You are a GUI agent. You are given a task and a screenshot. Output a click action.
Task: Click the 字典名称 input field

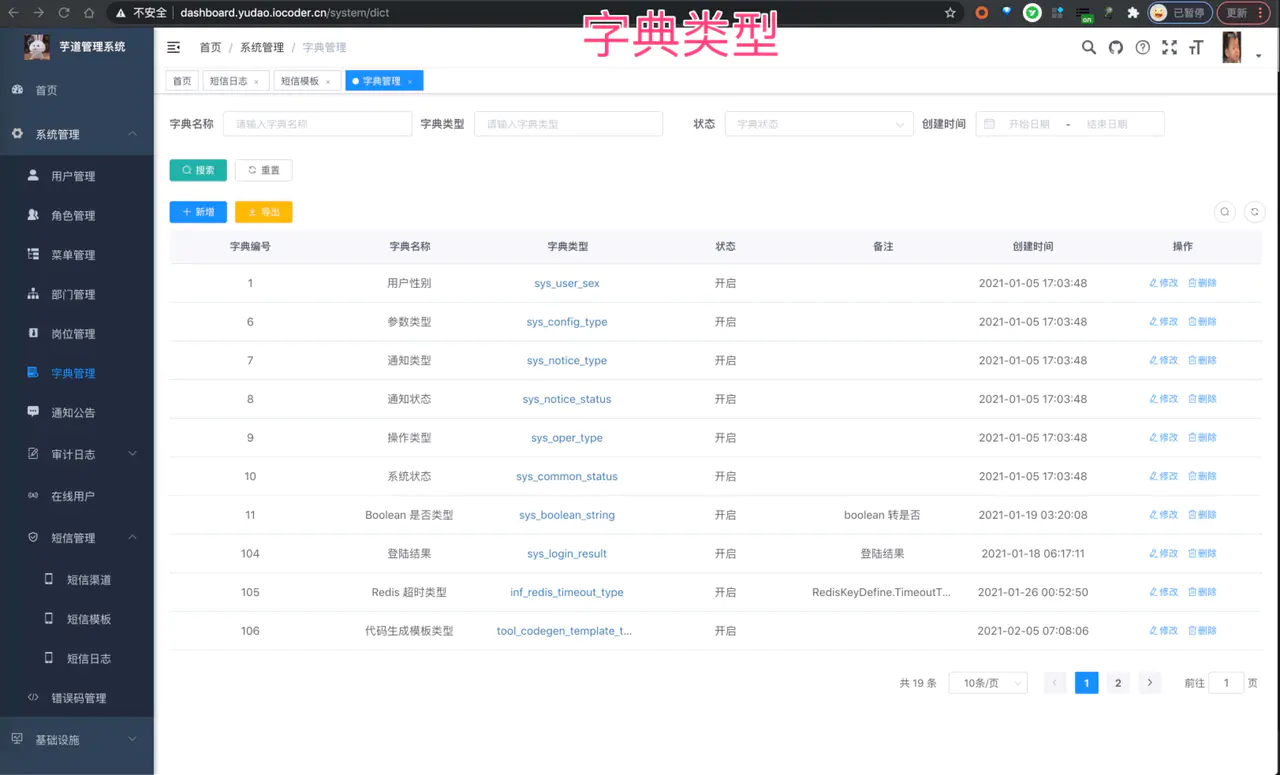pyautogui.click(x=317, y=124)
